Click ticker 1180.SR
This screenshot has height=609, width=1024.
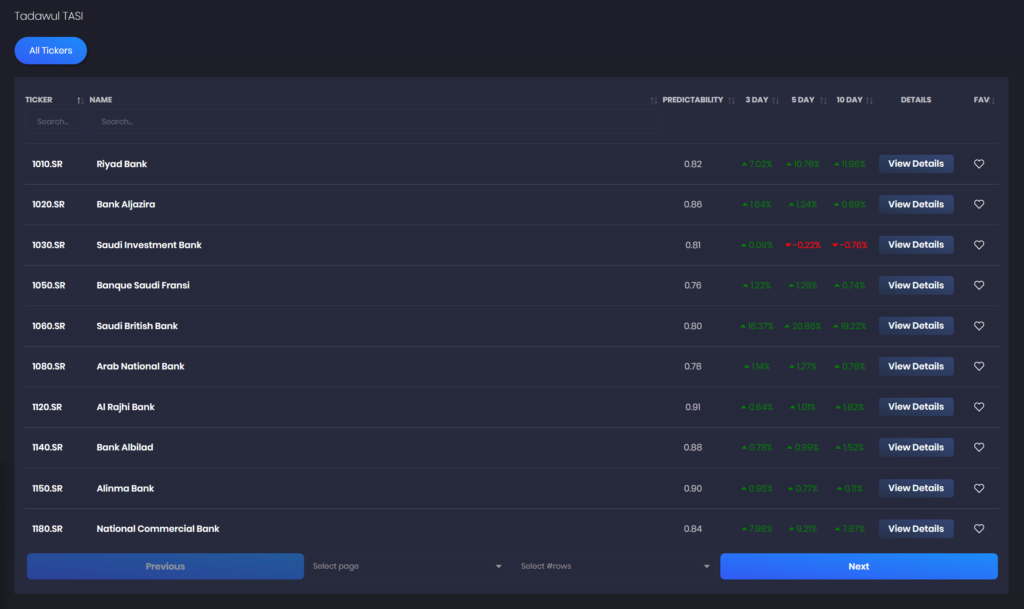click(47, 529)
